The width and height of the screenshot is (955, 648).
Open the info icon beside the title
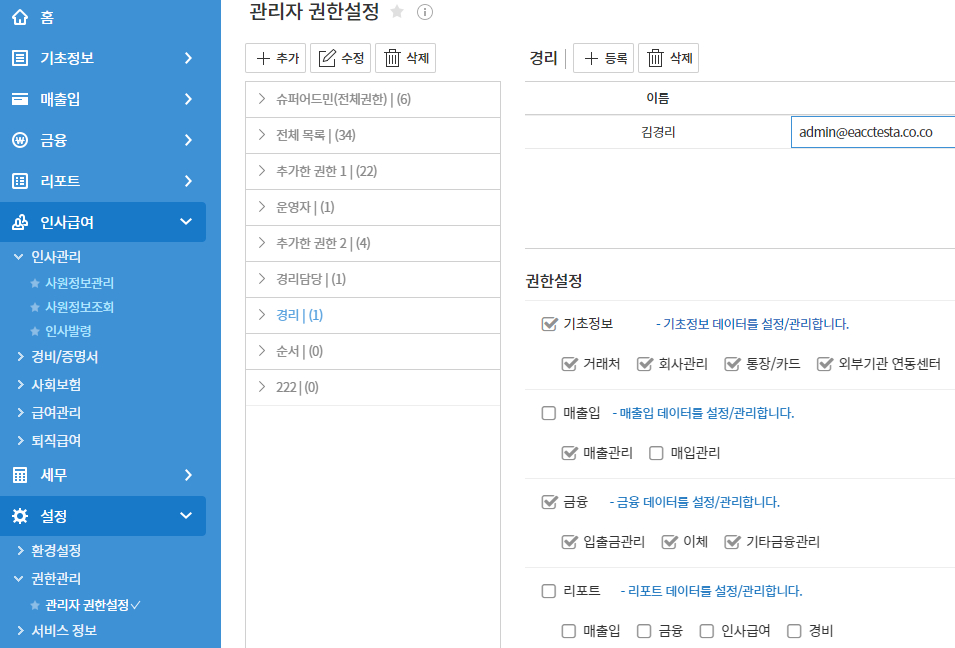click(424, 12)
